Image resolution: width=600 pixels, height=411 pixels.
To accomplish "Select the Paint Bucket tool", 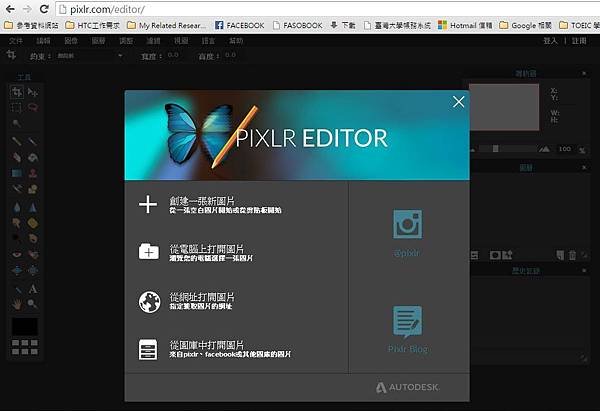I will [x=33, y=157].
